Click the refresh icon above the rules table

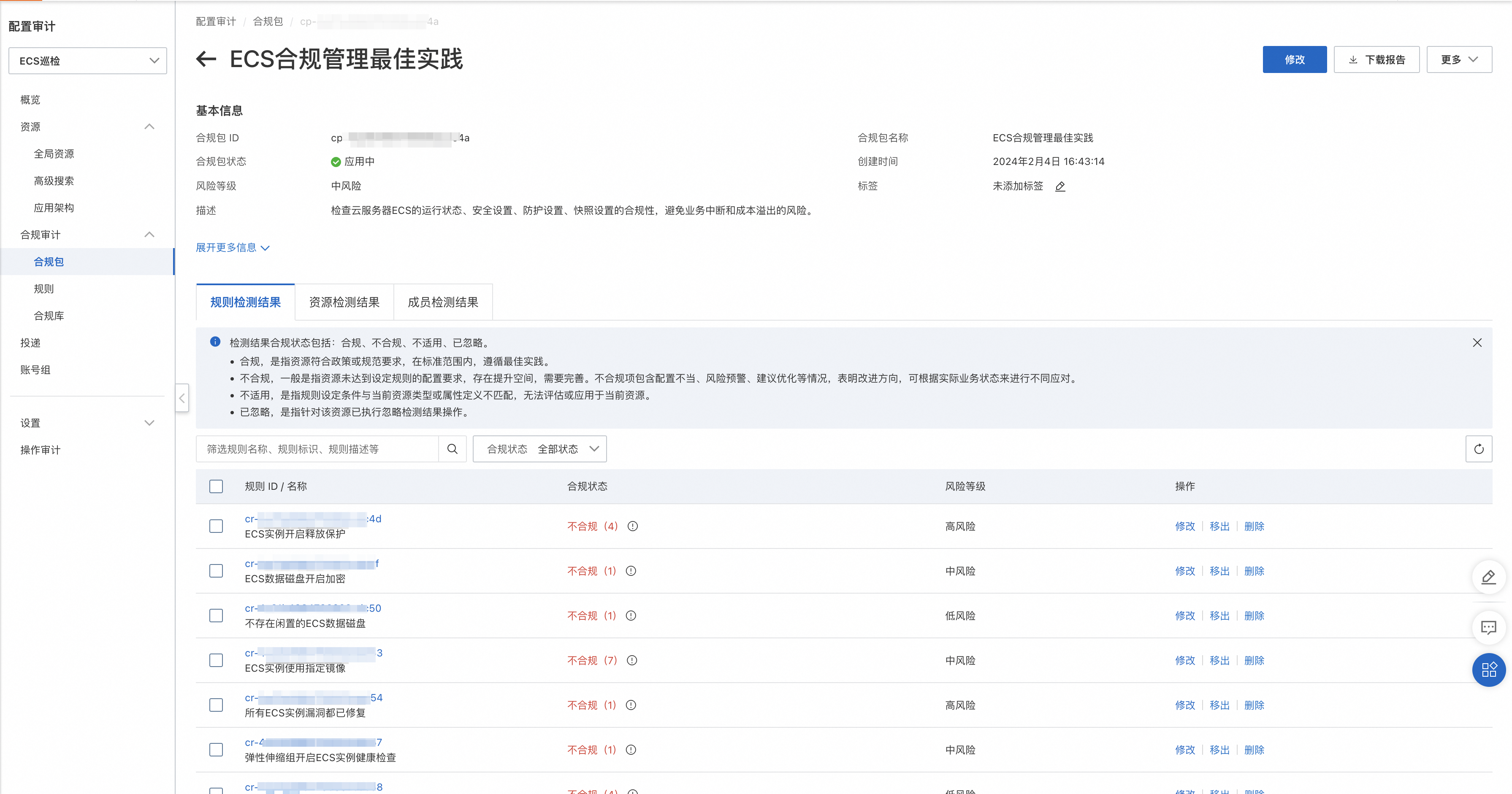click(x=1479, y=449)
